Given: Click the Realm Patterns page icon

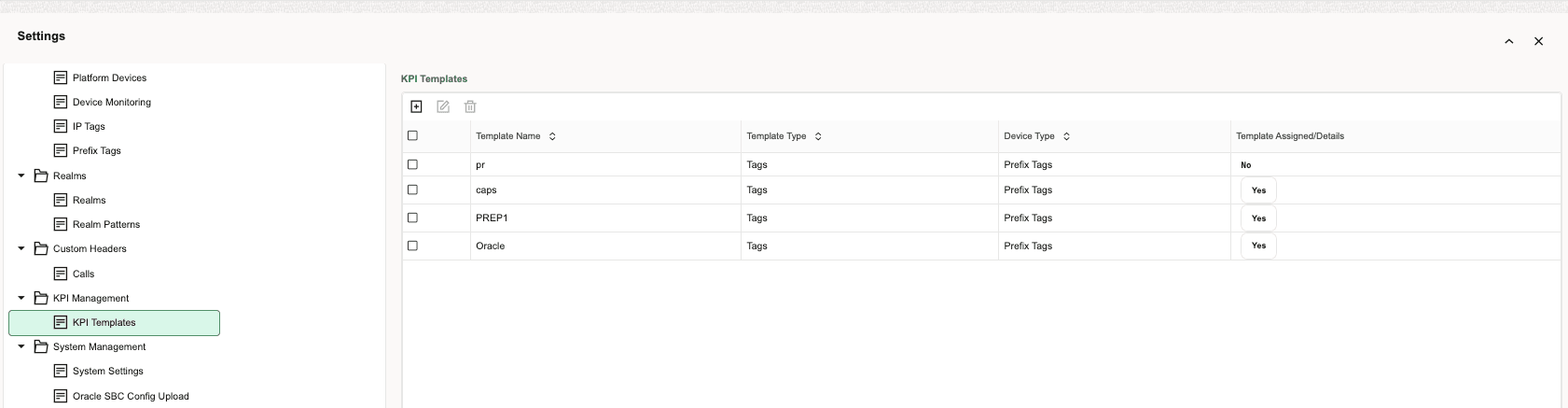Looking at the screenshot, I should (61, 224).
